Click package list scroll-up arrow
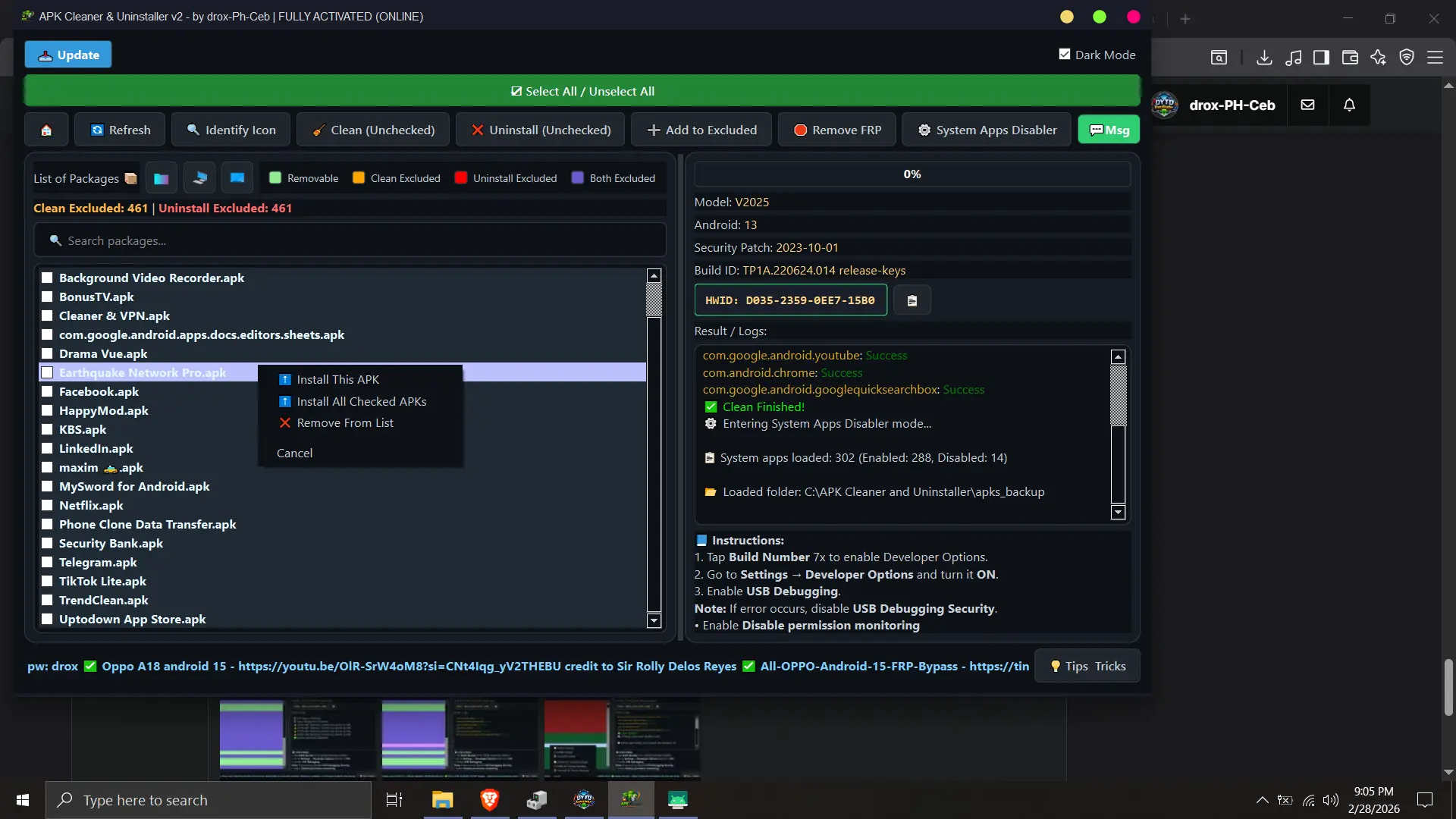The image size is (1456, 819). click(x=654, y=275)
